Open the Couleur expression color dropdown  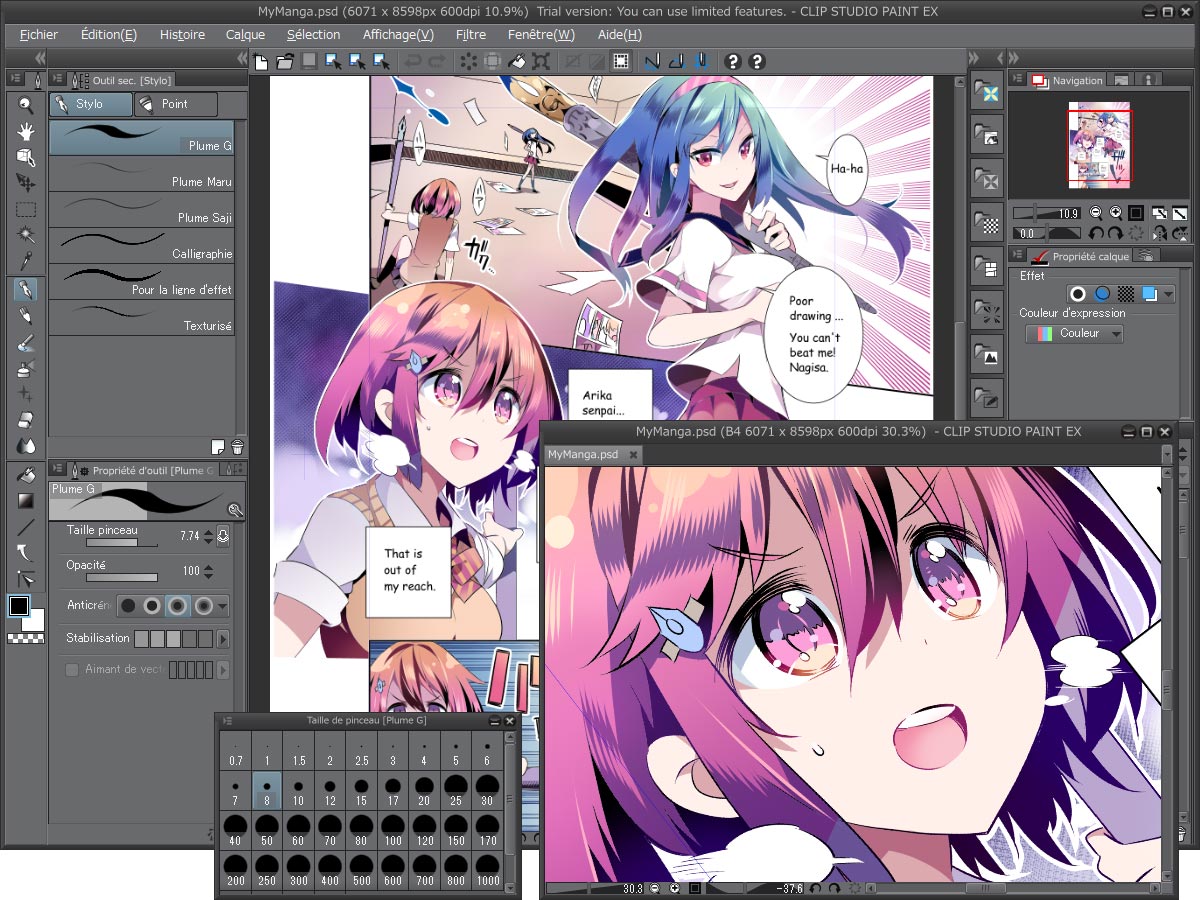coord(1075,334)
